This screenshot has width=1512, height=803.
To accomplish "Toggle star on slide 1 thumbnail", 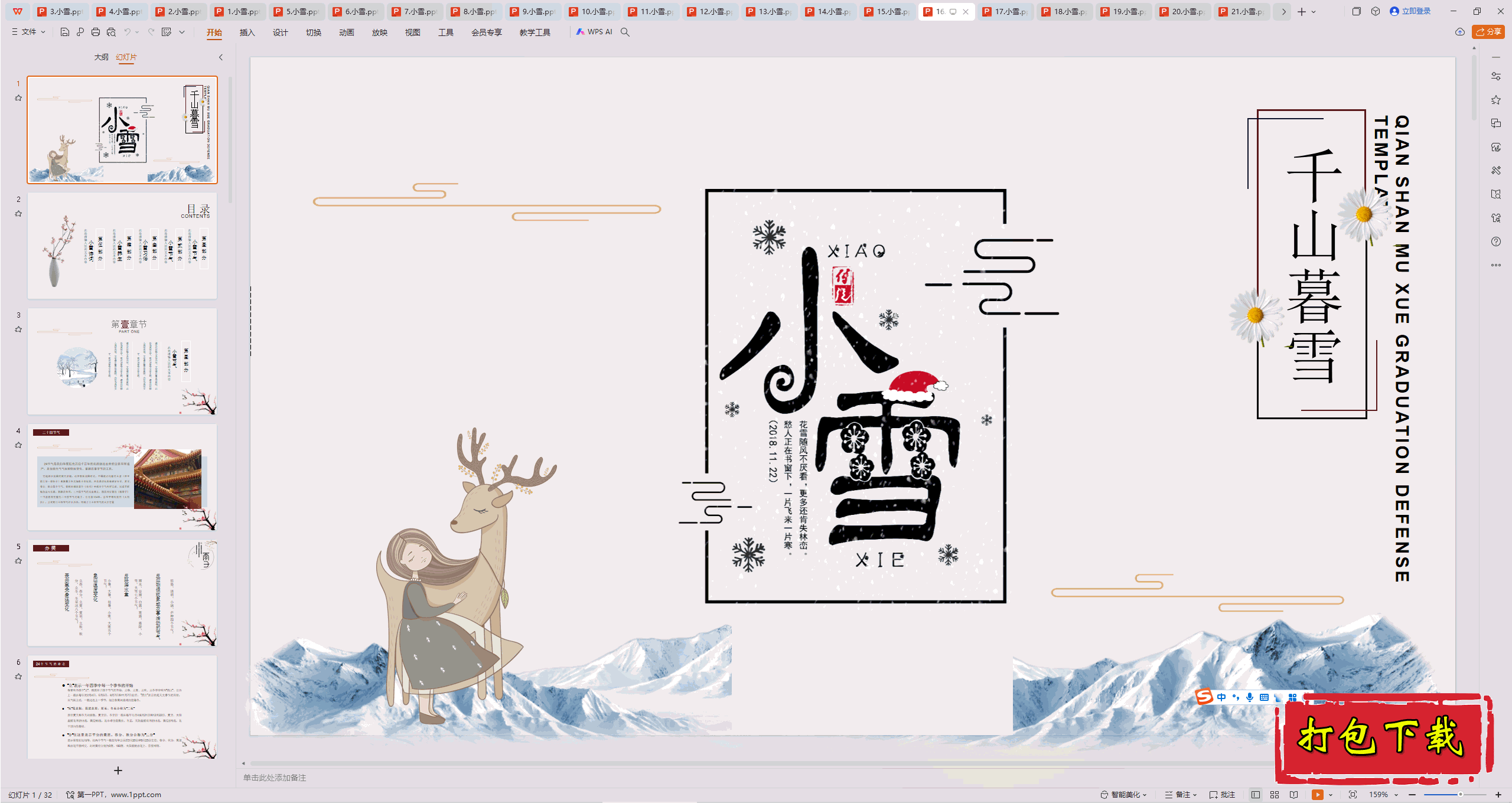I will (x=18, y=98).
